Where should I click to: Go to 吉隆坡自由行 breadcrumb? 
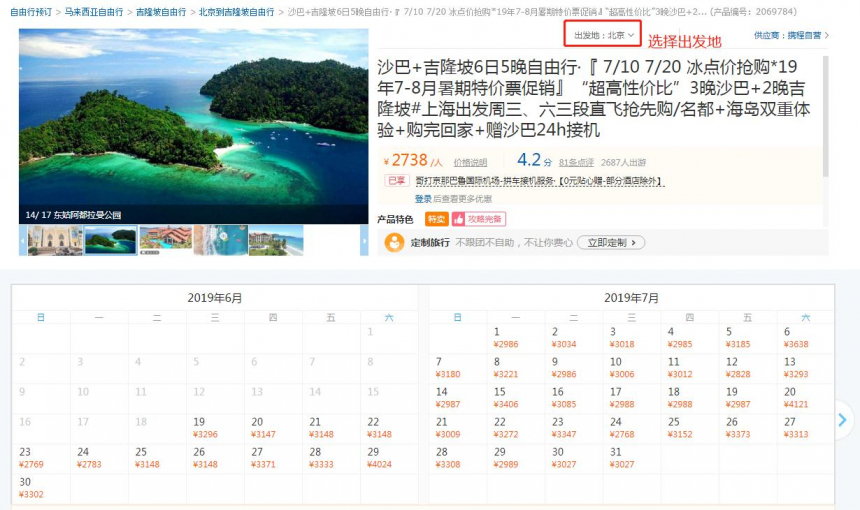point(161,12)
